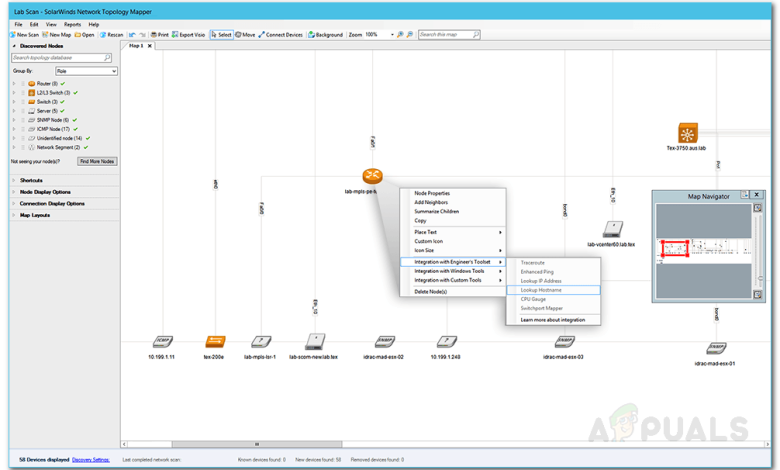780x470 pixels.
Task: Select the tex-200e switch node
Action: pos(215,341)
